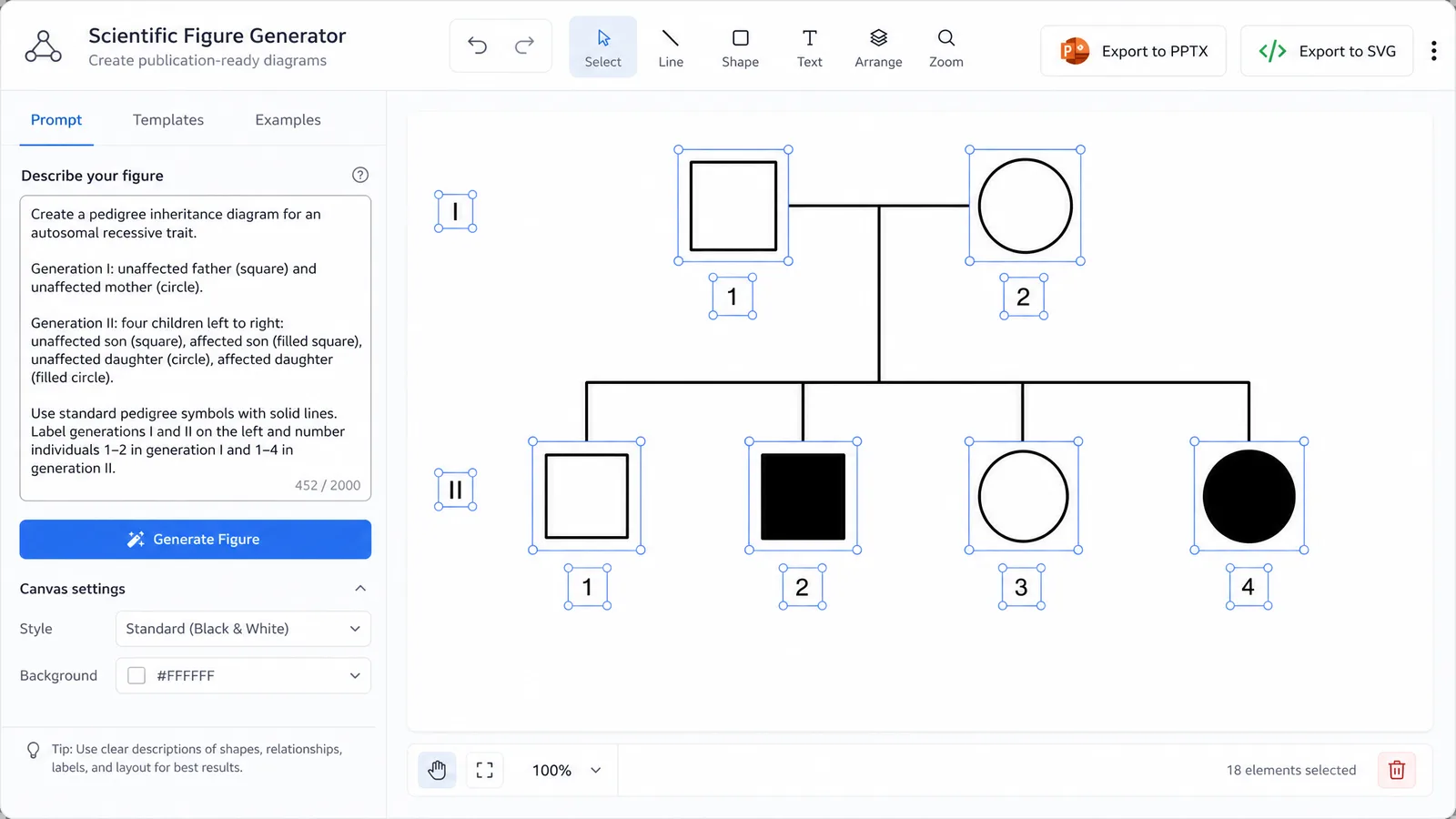Select the Text tool
The width and height of the screenshot is (1456, 819).
click(x=809, y=47)
